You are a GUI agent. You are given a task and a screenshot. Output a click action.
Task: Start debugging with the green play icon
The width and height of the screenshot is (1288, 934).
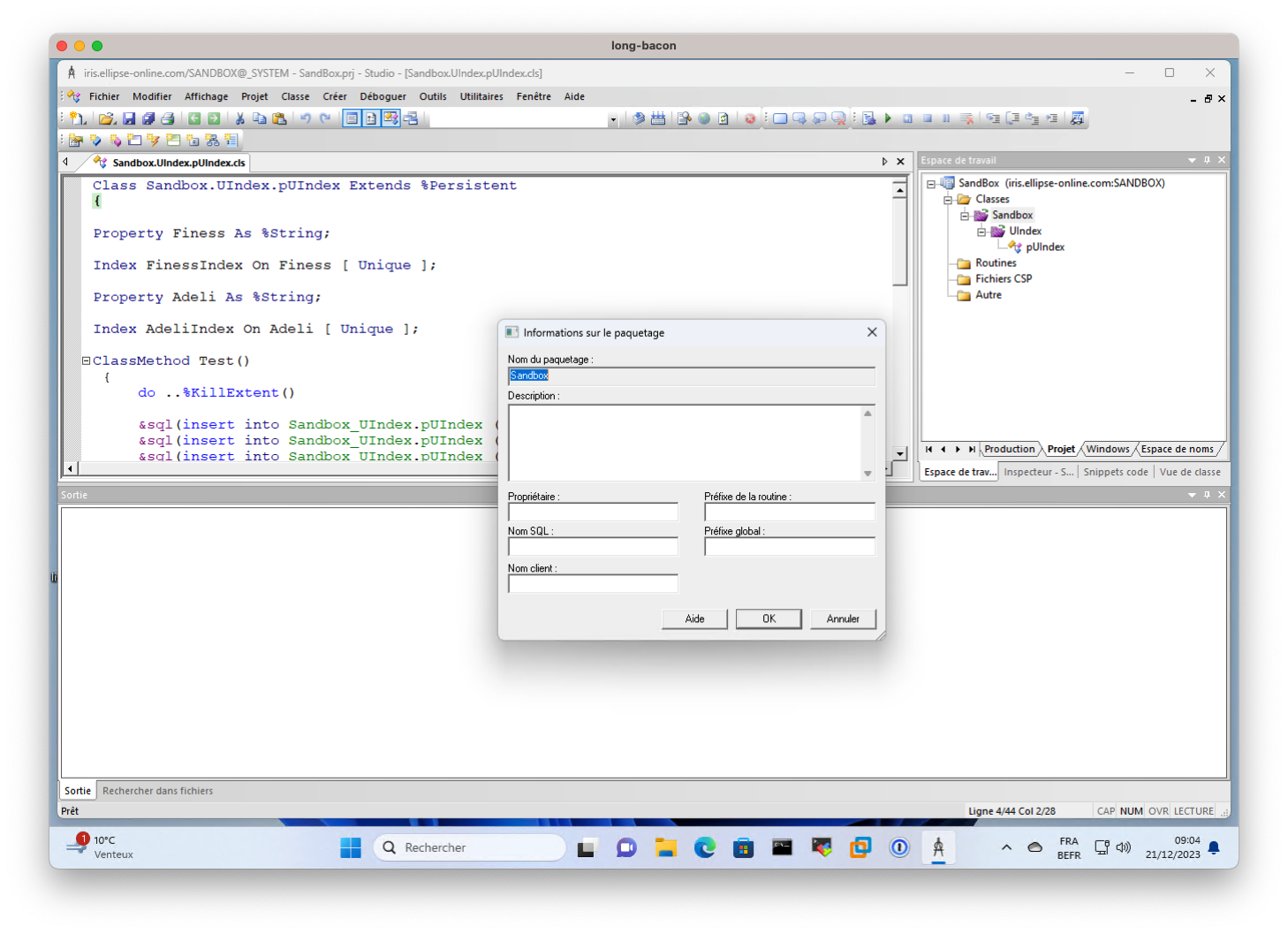click(889, 118)
